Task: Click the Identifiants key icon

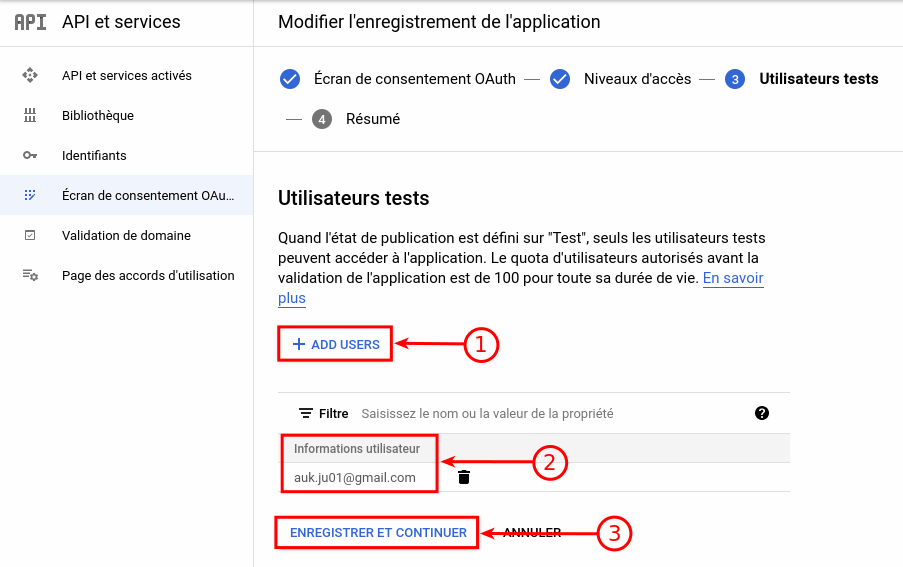Action: pos(30,155)
